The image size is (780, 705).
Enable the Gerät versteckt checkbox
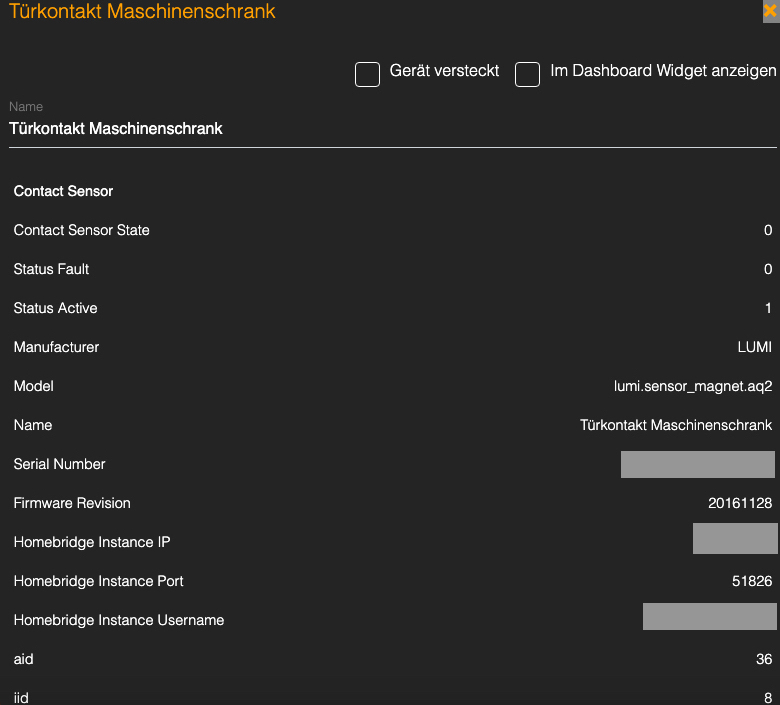[x=368, y=74]
